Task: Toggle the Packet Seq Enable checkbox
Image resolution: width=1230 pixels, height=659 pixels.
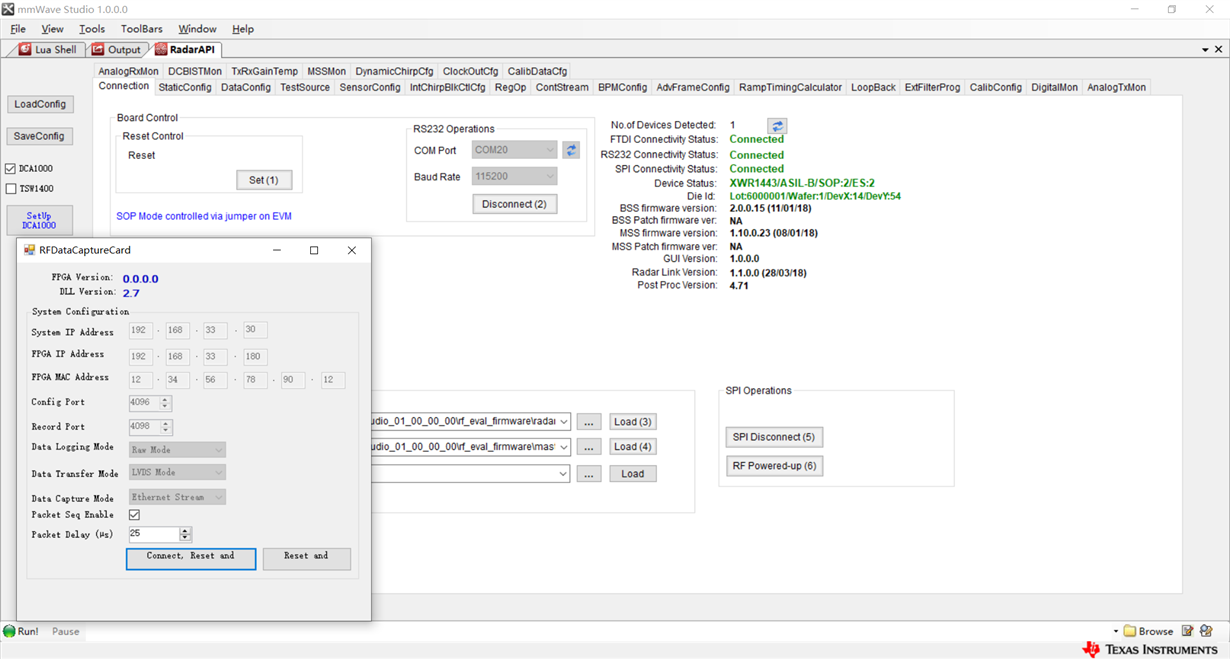Action: coord(134,515)
